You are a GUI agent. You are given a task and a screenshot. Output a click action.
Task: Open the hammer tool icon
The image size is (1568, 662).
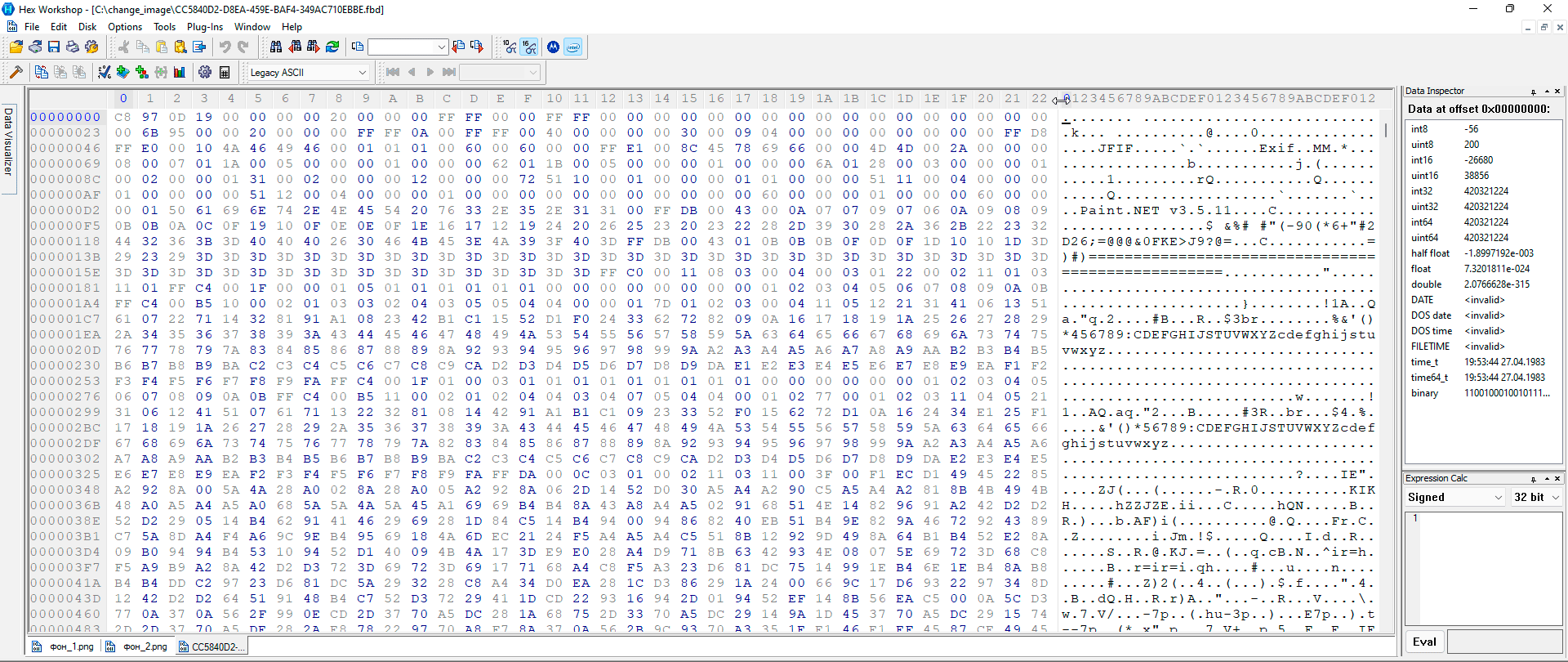[x=16, y=73]
